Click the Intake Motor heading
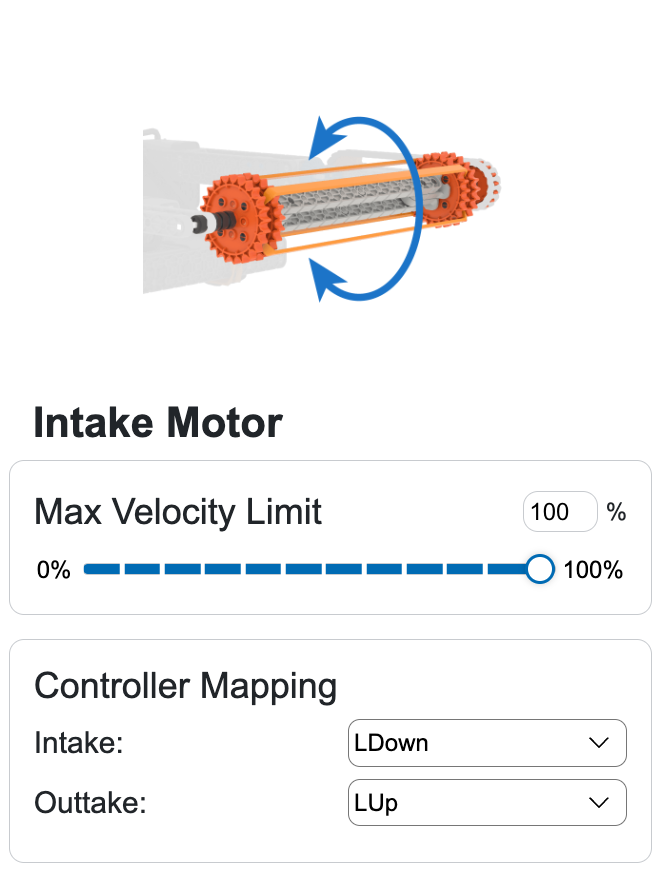Viewport: 661px width, 881px height. (158, 423)
